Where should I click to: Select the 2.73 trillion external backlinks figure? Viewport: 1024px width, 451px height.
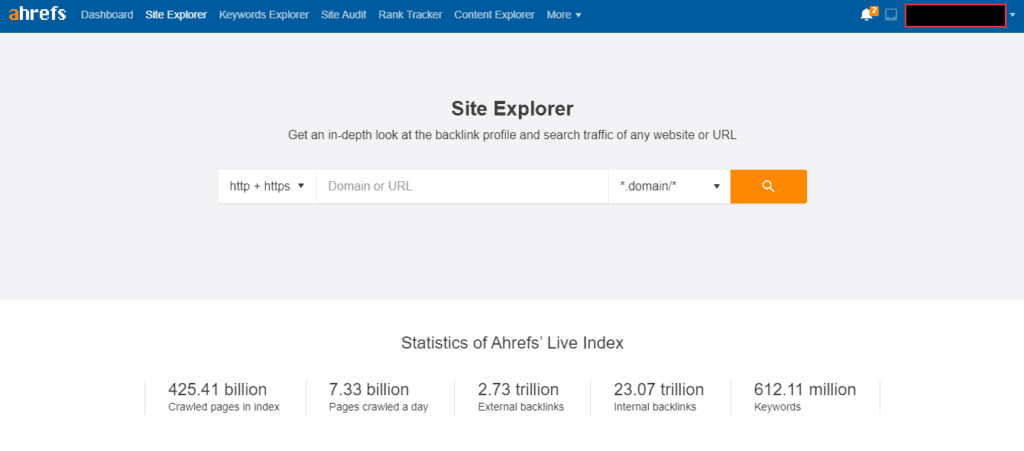[518, 390]
